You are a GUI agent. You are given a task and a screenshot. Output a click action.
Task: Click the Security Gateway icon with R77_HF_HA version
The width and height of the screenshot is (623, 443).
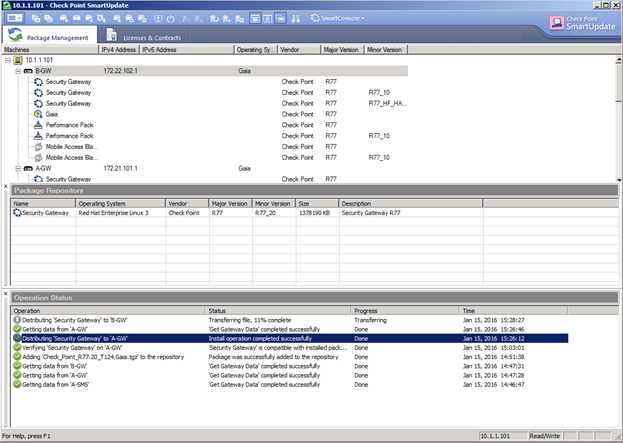(x=38, y=104)
